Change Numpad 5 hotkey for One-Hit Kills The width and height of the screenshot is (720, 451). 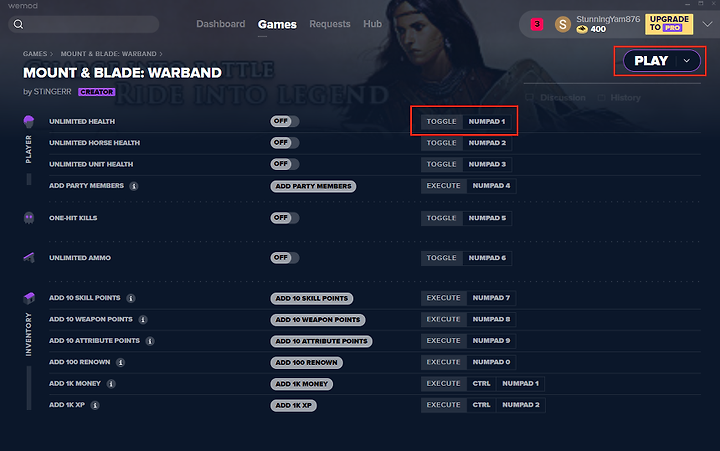[487, 218]
